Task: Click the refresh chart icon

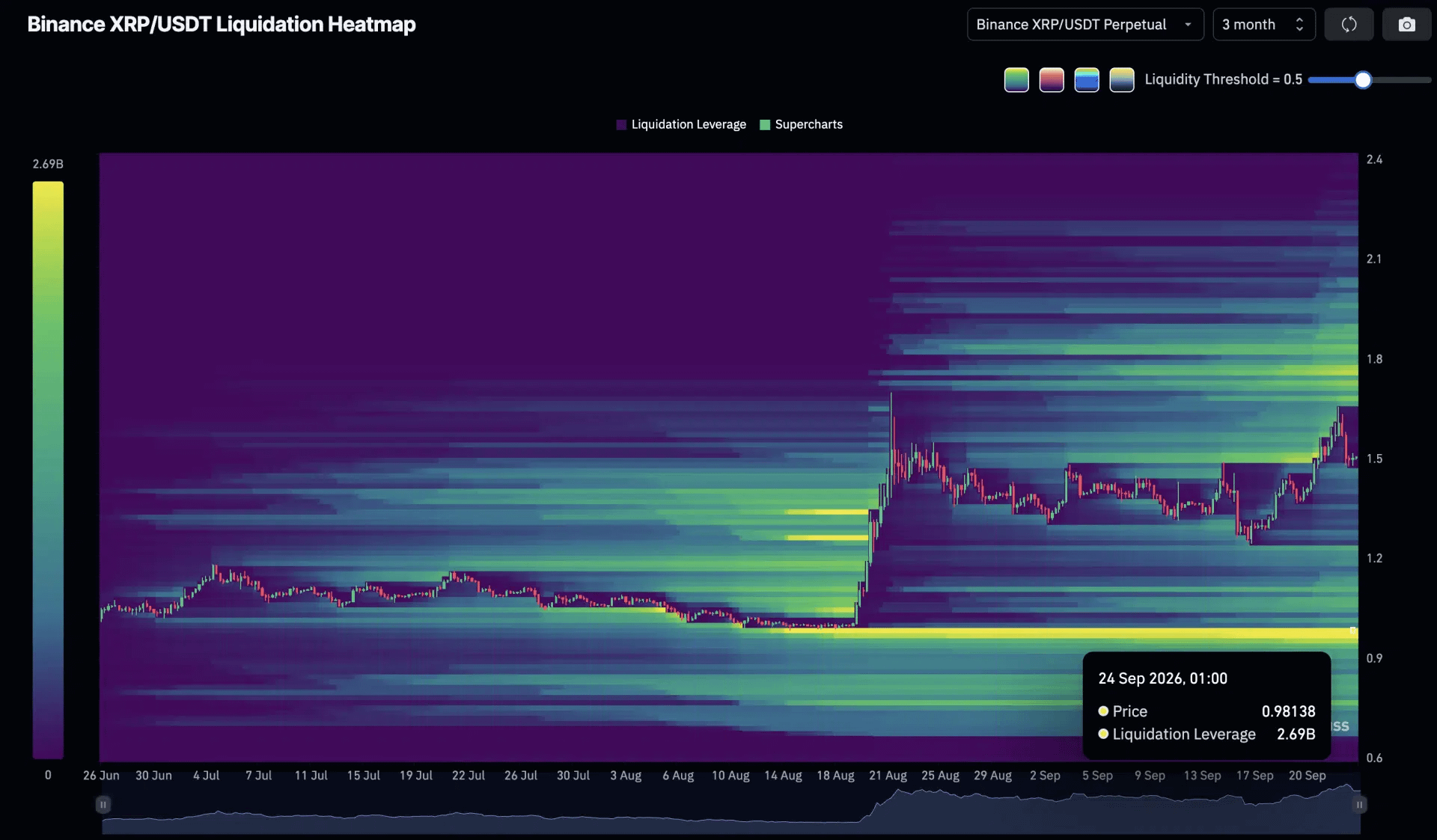Action: [x=1349, y=25]
